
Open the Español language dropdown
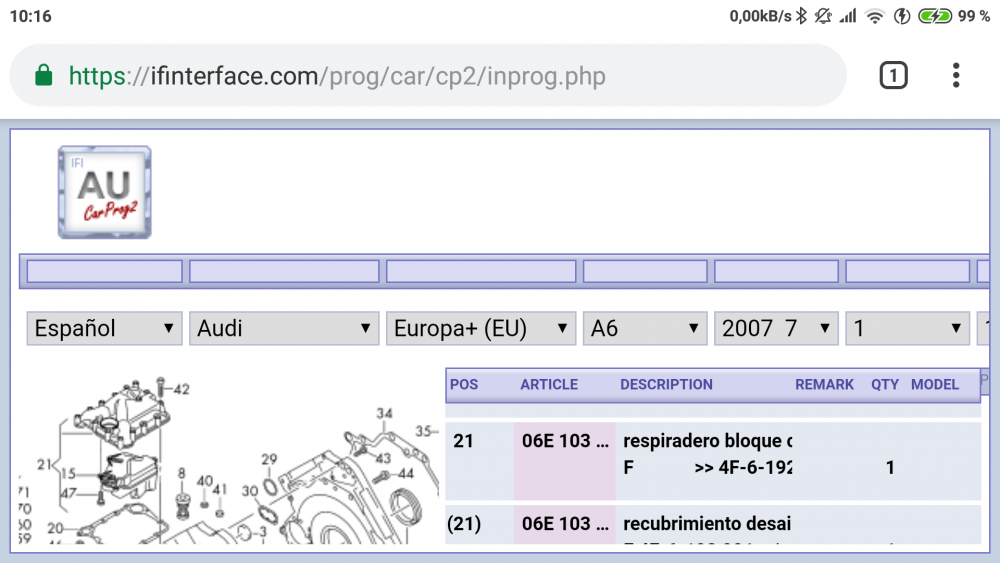click(x=105, y=328)
